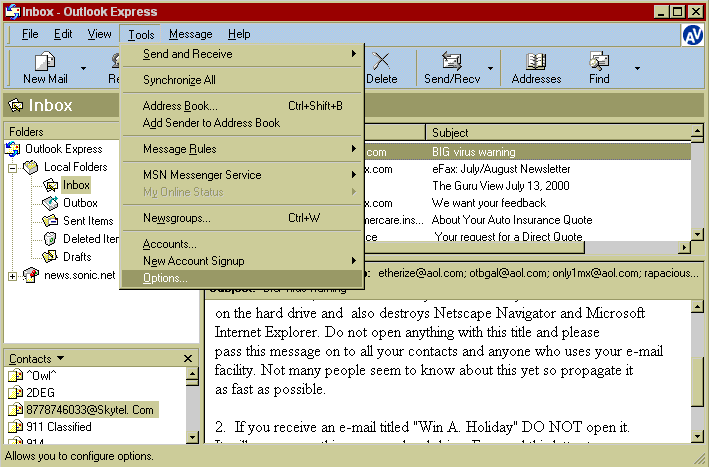Click preview pane scrollbar up arrow
This screenshot has height=467, width=709.
tap(697, 307)
